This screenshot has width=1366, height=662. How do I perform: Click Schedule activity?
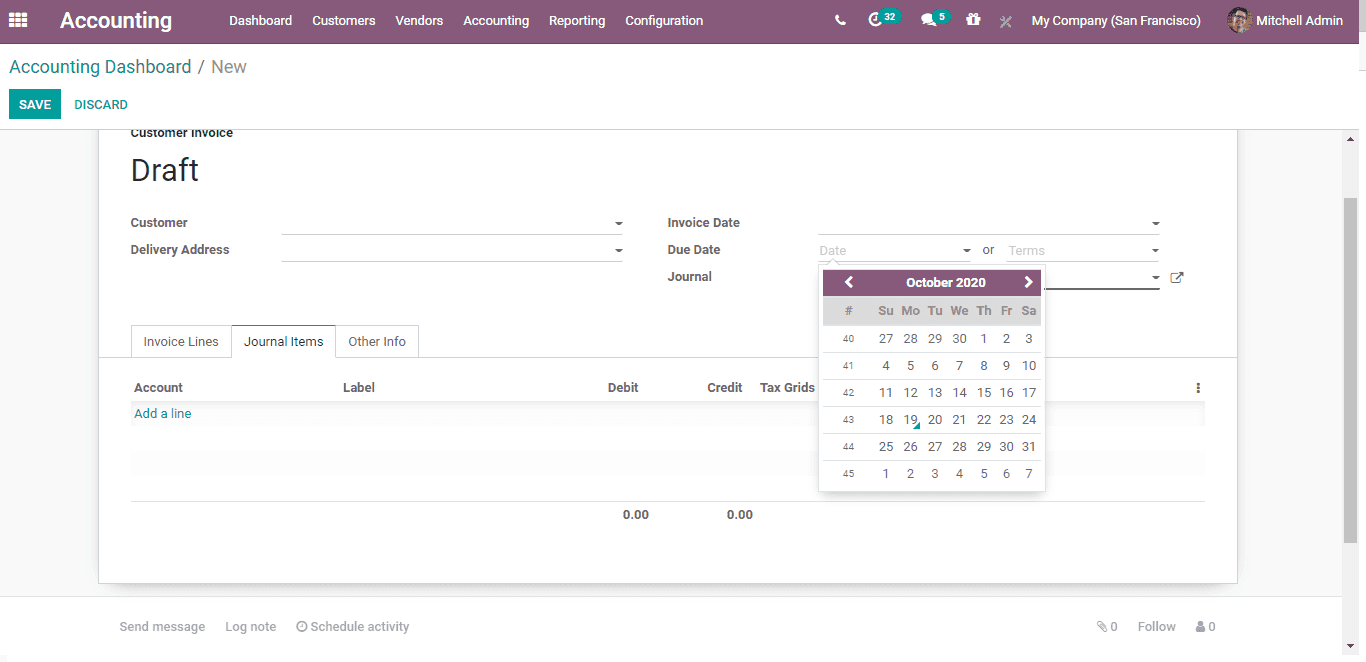[353, 627]
